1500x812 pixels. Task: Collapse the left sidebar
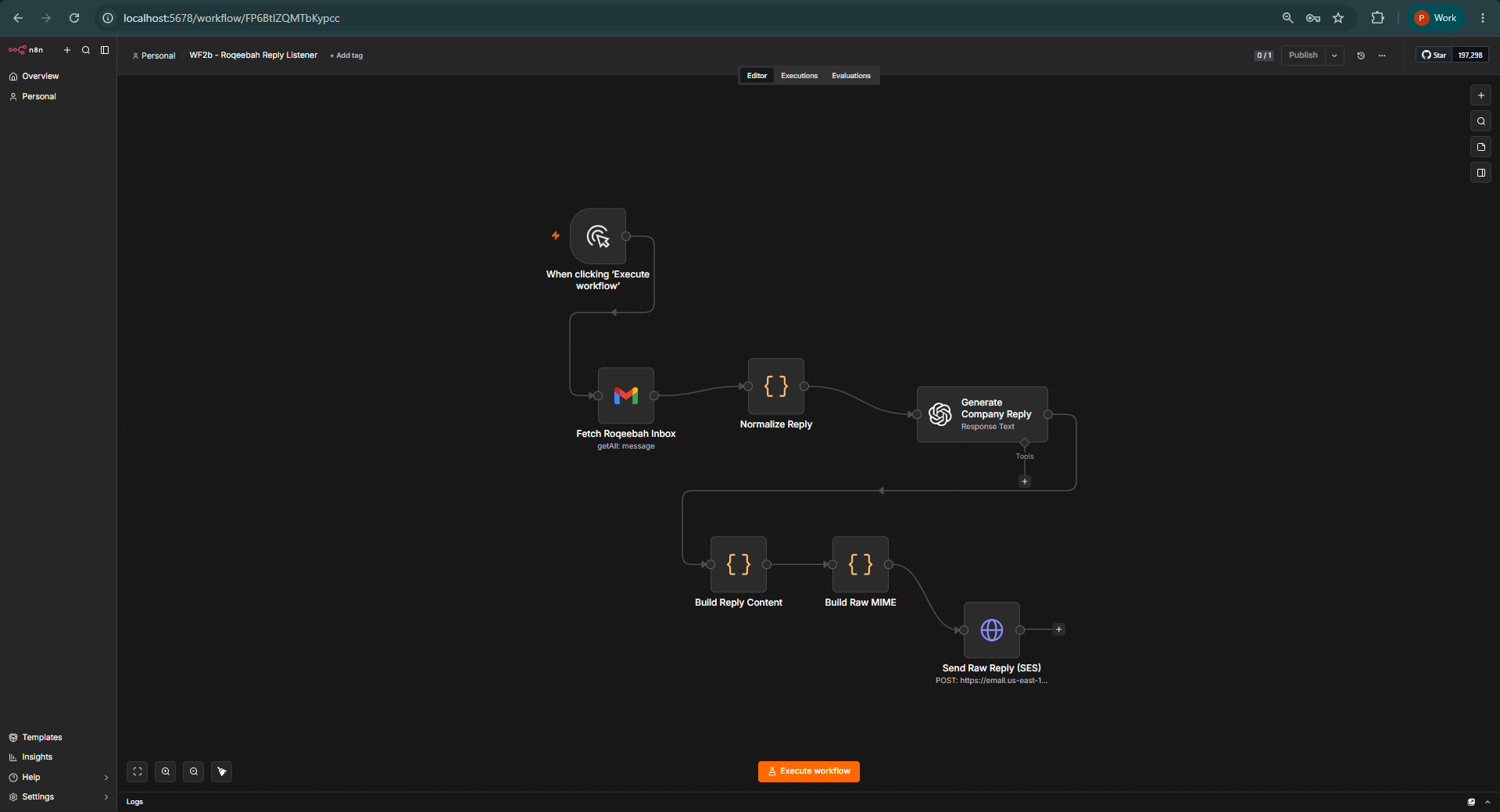[x=105, y=50]
